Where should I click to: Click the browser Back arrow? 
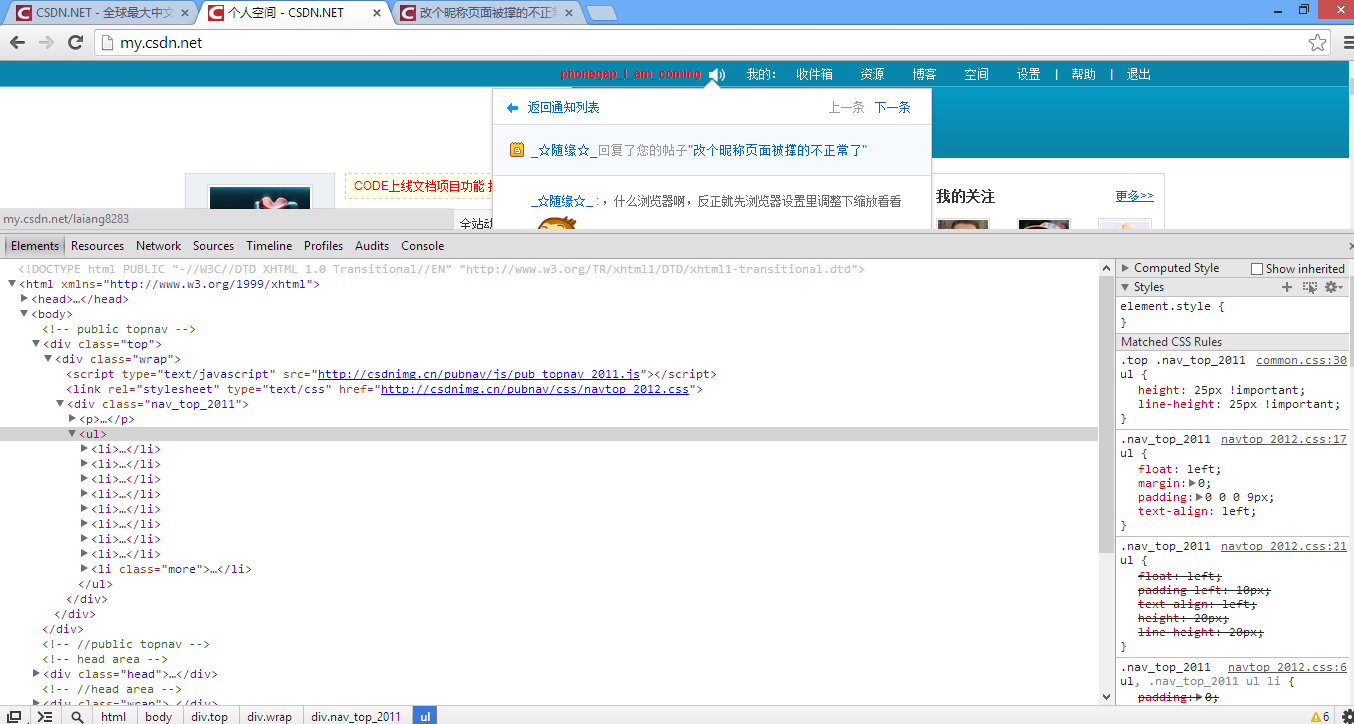point(17,42)
